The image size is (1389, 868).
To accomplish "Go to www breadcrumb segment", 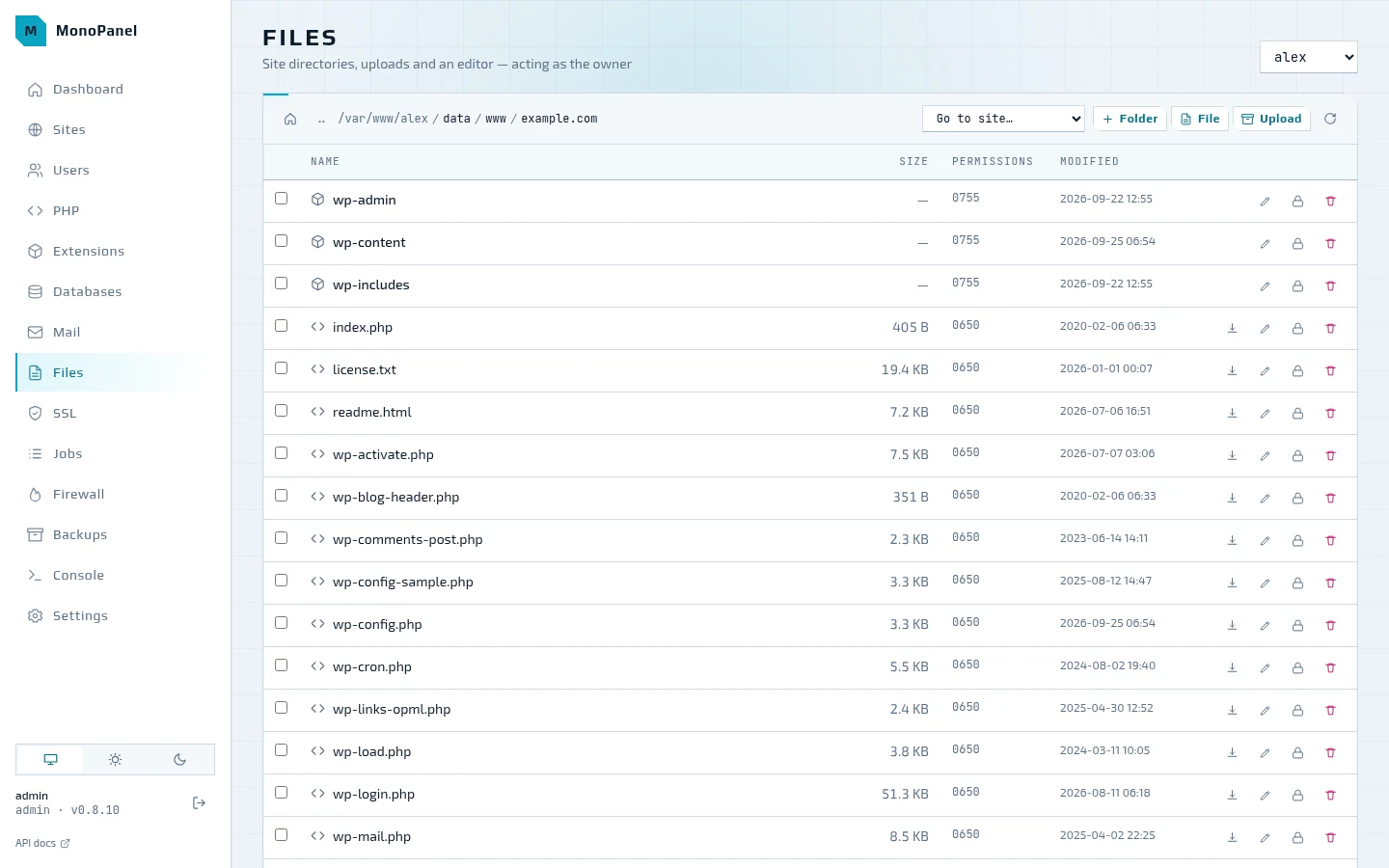I will click(496, 119).
